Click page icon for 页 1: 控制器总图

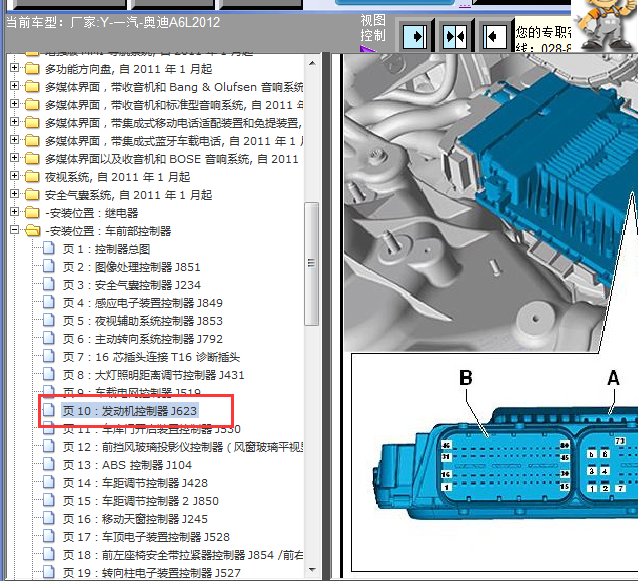point(49,249)
